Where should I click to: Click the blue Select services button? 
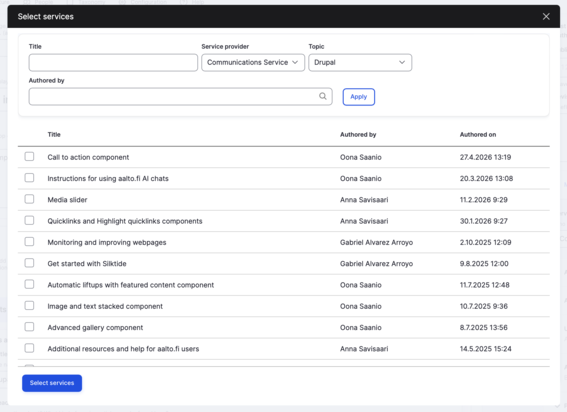click(52, 383)
